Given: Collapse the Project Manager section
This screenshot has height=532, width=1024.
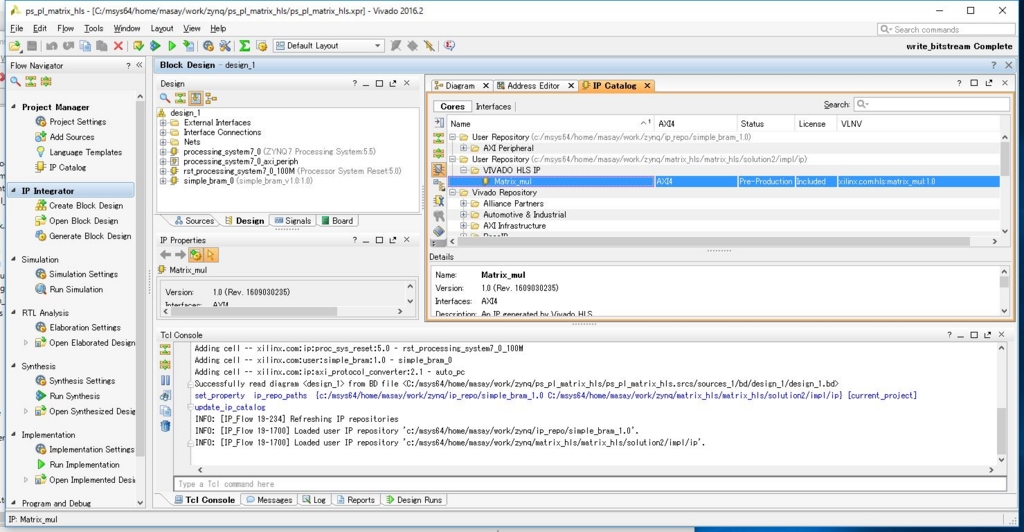Looking at the screenshot, I should [14, 106].
